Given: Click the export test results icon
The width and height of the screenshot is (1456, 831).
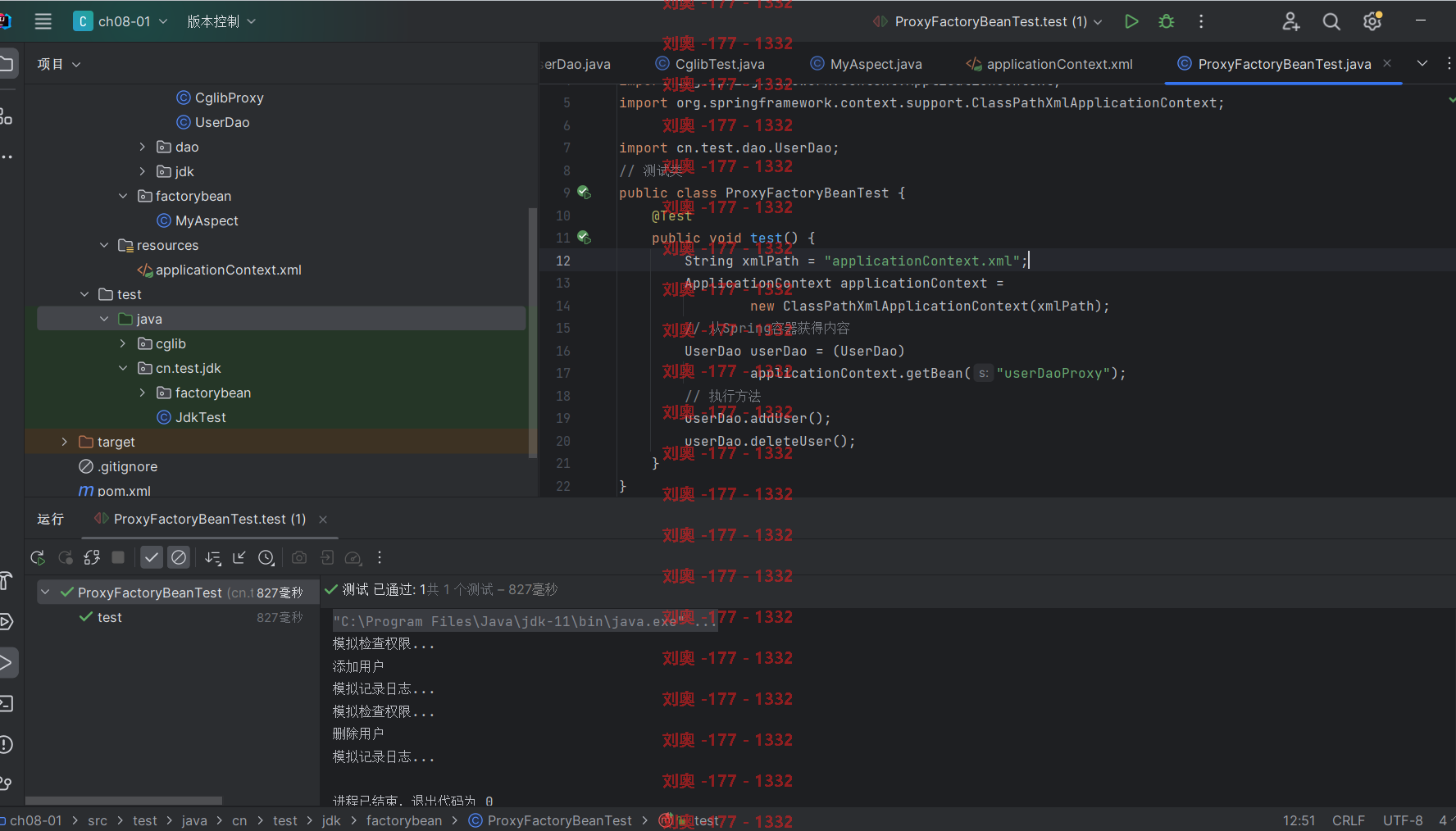Looking at the screenshot, I should (x=327, y=558).
